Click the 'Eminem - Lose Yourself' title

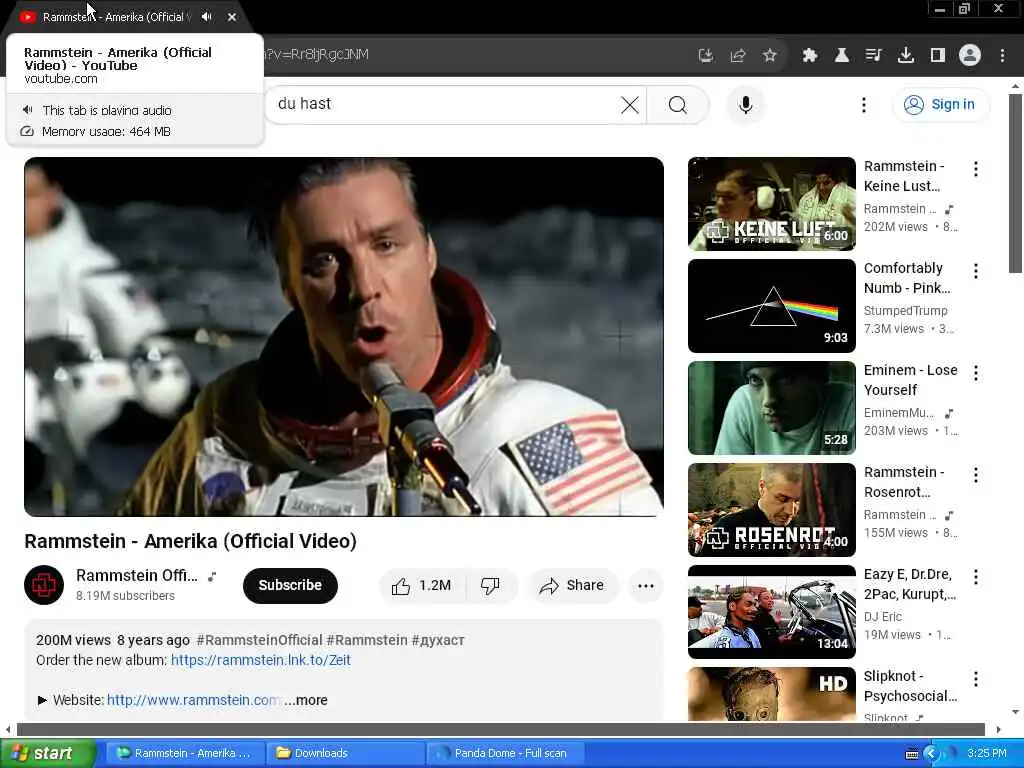click(910, 380)
